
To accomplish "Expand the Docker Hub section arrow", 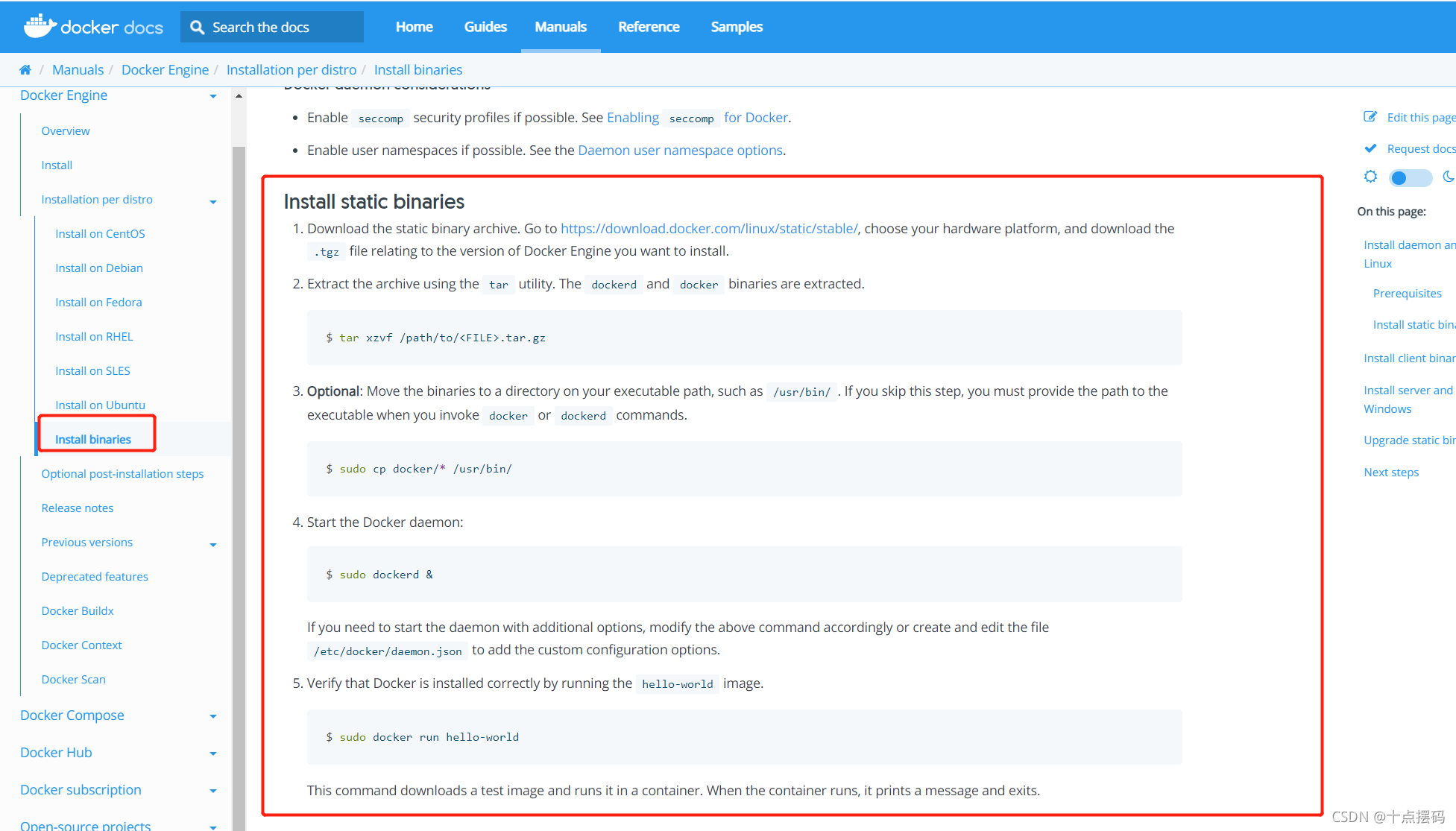I will [213, 753].
